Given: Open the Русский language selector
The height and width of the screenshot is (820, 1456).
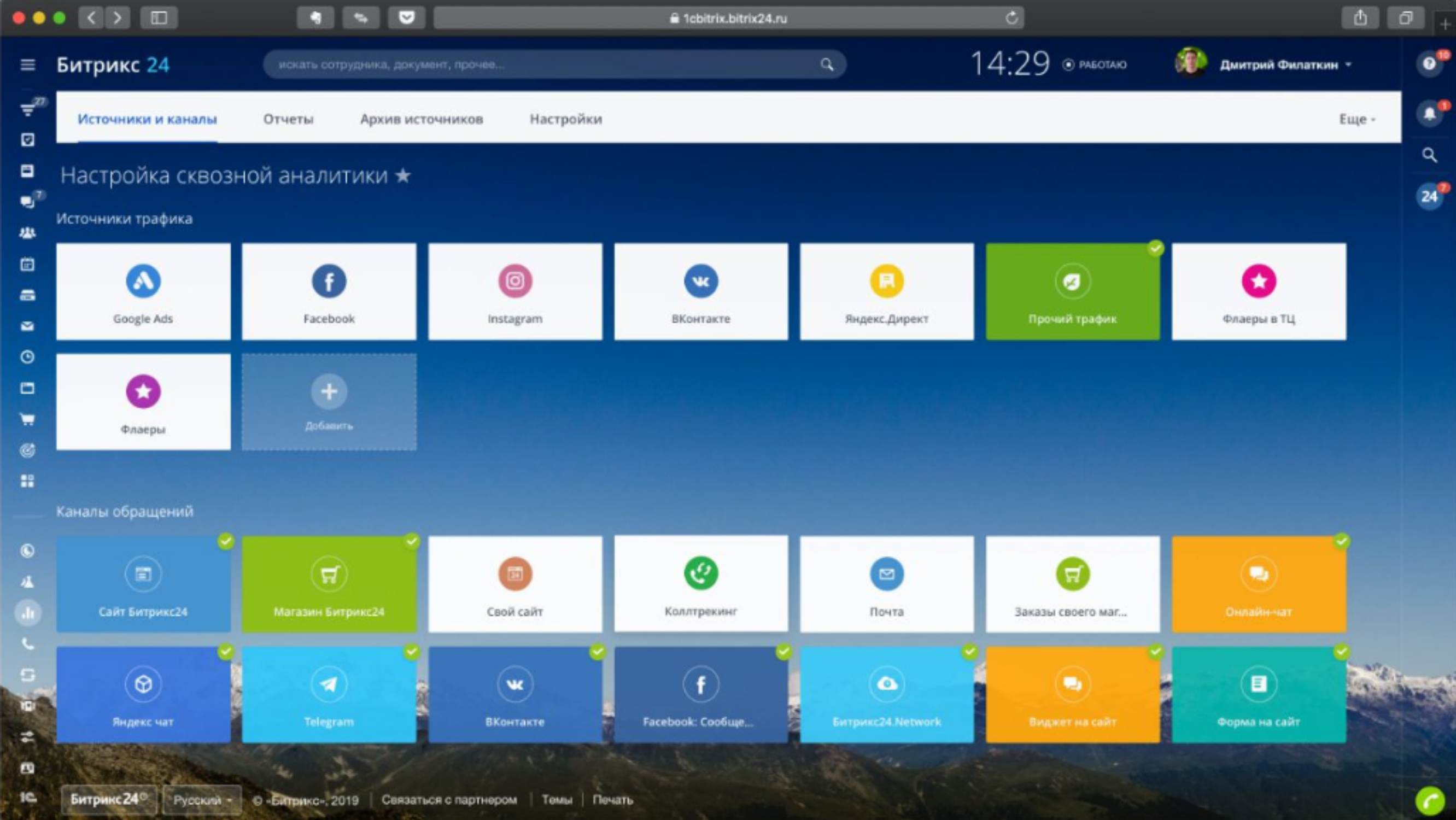Looking at the screenshot, I should point(202,800).
